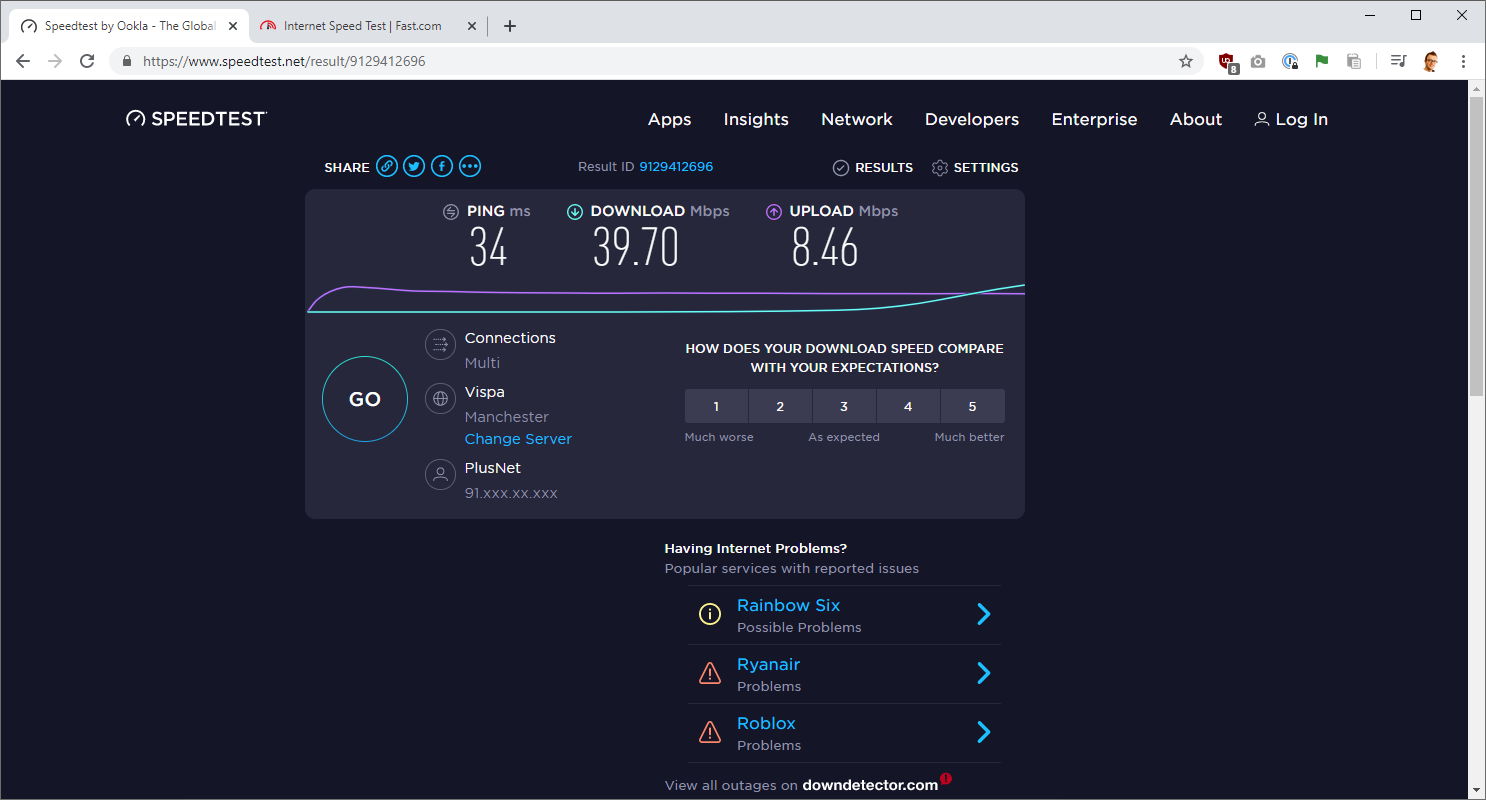Click the Speedtest logo
The width and height of the screenshot is (1486, 800).
pyautogui.click(x=196, y=119)
